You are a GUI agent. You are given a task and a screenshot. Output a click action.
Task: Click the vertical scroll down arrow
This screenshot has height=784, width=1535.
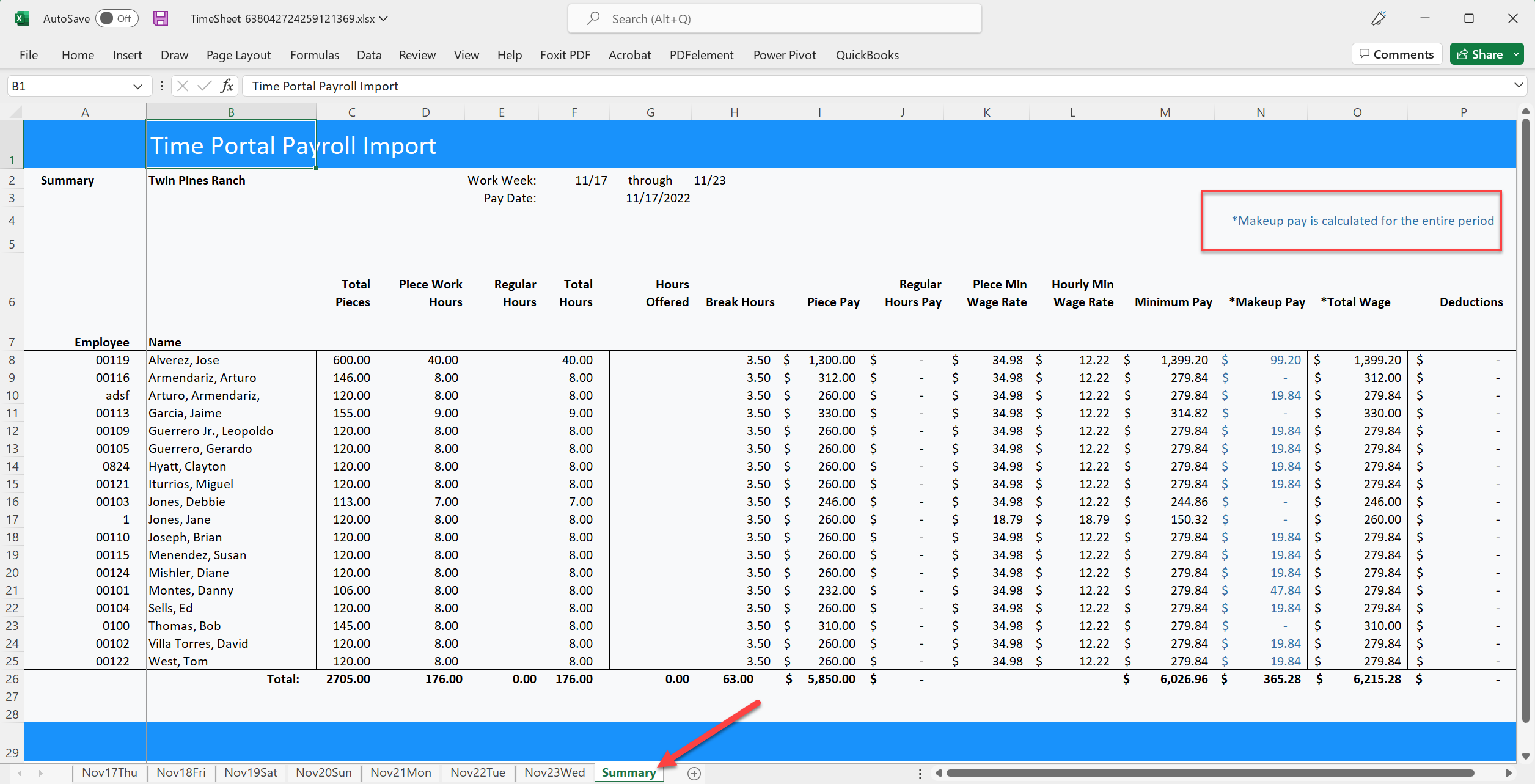pos(1526,757)
